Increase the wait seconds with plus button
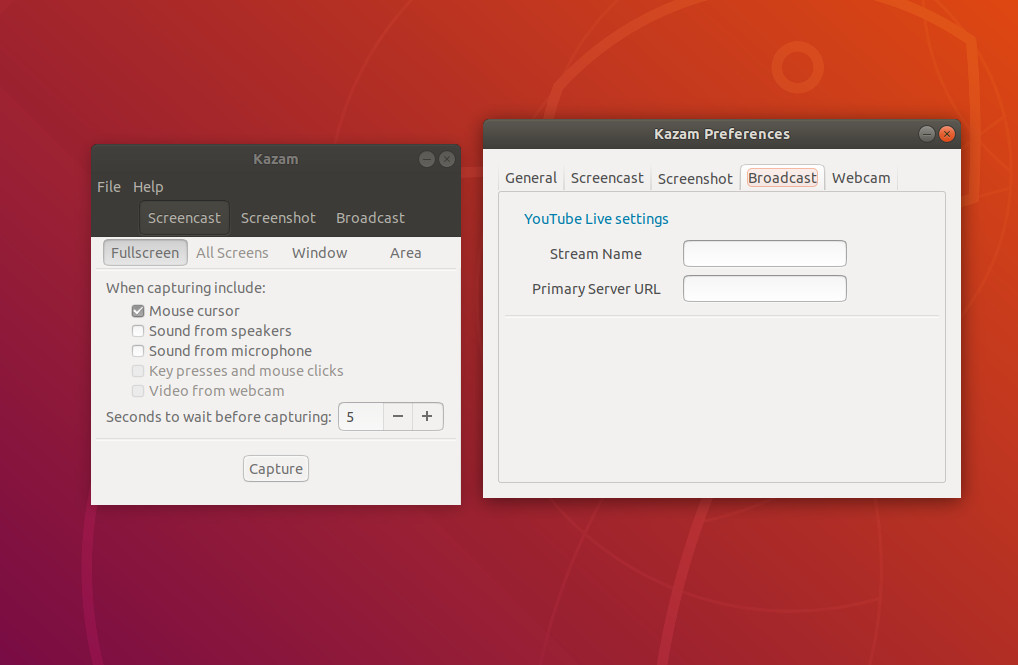This screenshot has width=1018, height=665. pos(427,417)
